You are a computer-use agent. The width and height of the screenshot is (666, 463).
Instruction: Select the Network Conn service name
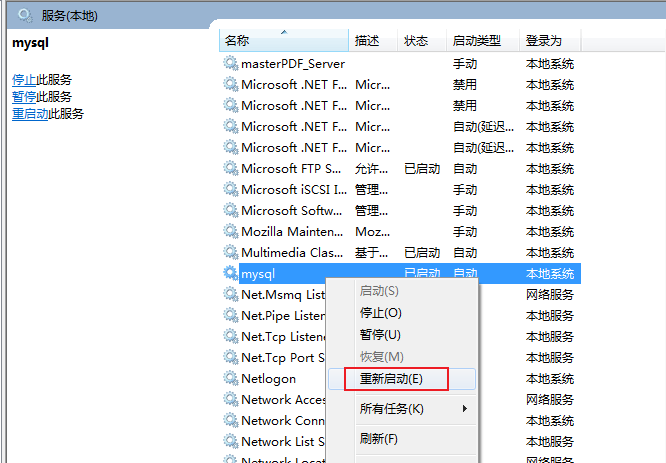click(x=283, y=421)
